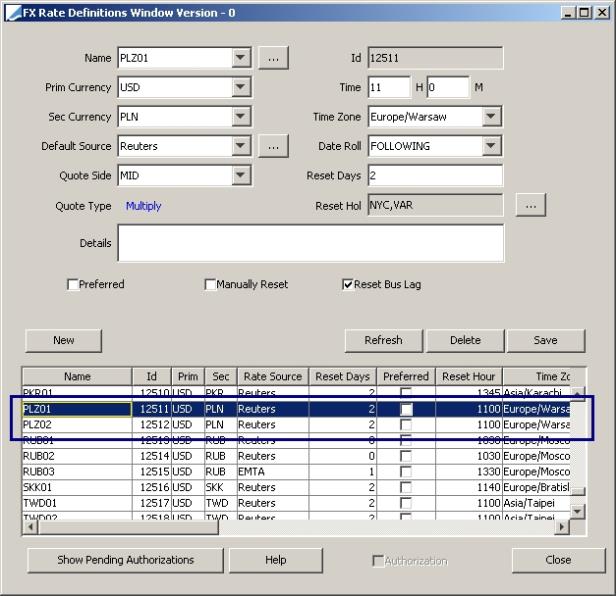
Task: Click the Details text area
Action: 311,243
